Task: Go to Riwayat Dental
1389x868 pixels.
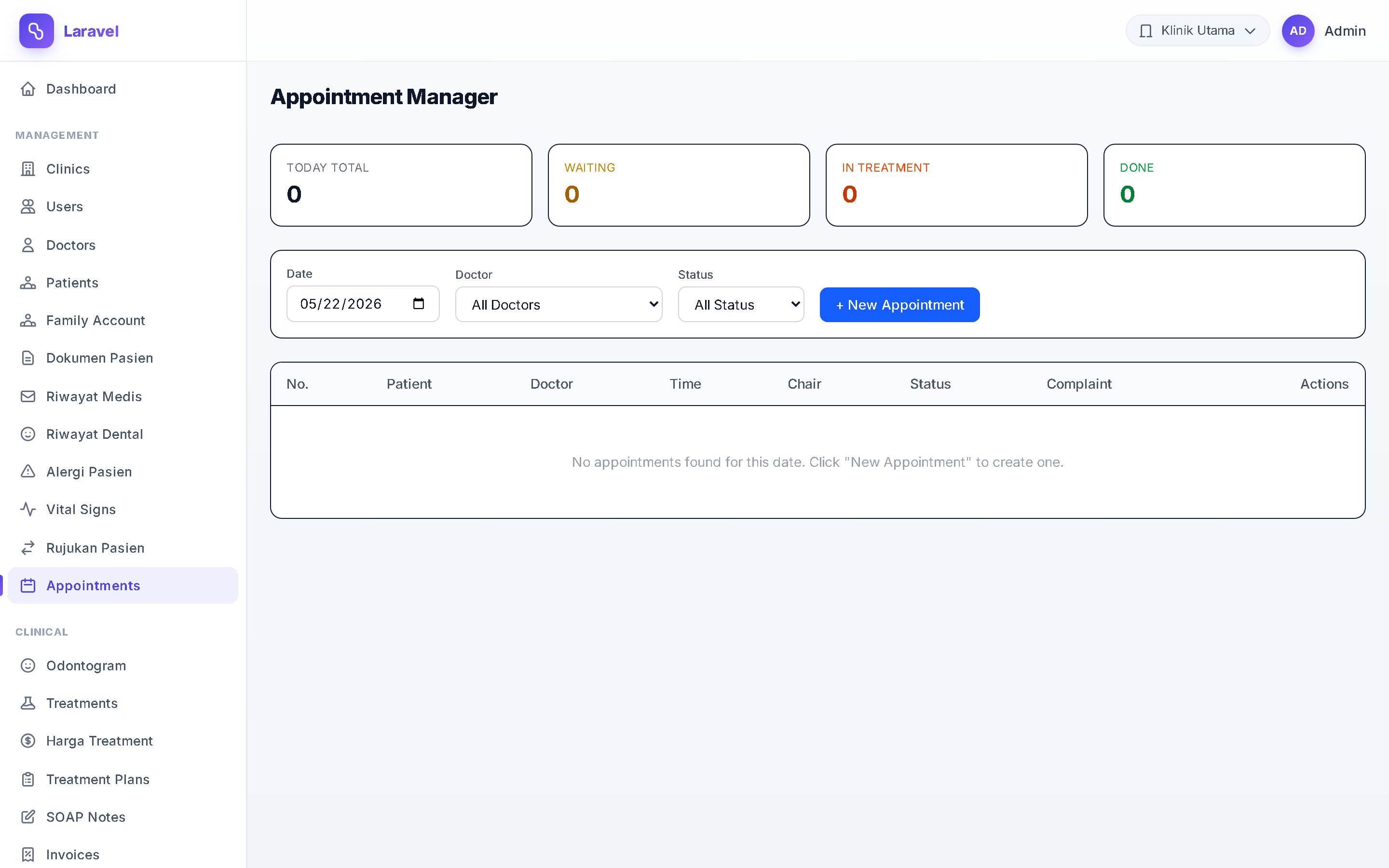Action: coord(123,434)
